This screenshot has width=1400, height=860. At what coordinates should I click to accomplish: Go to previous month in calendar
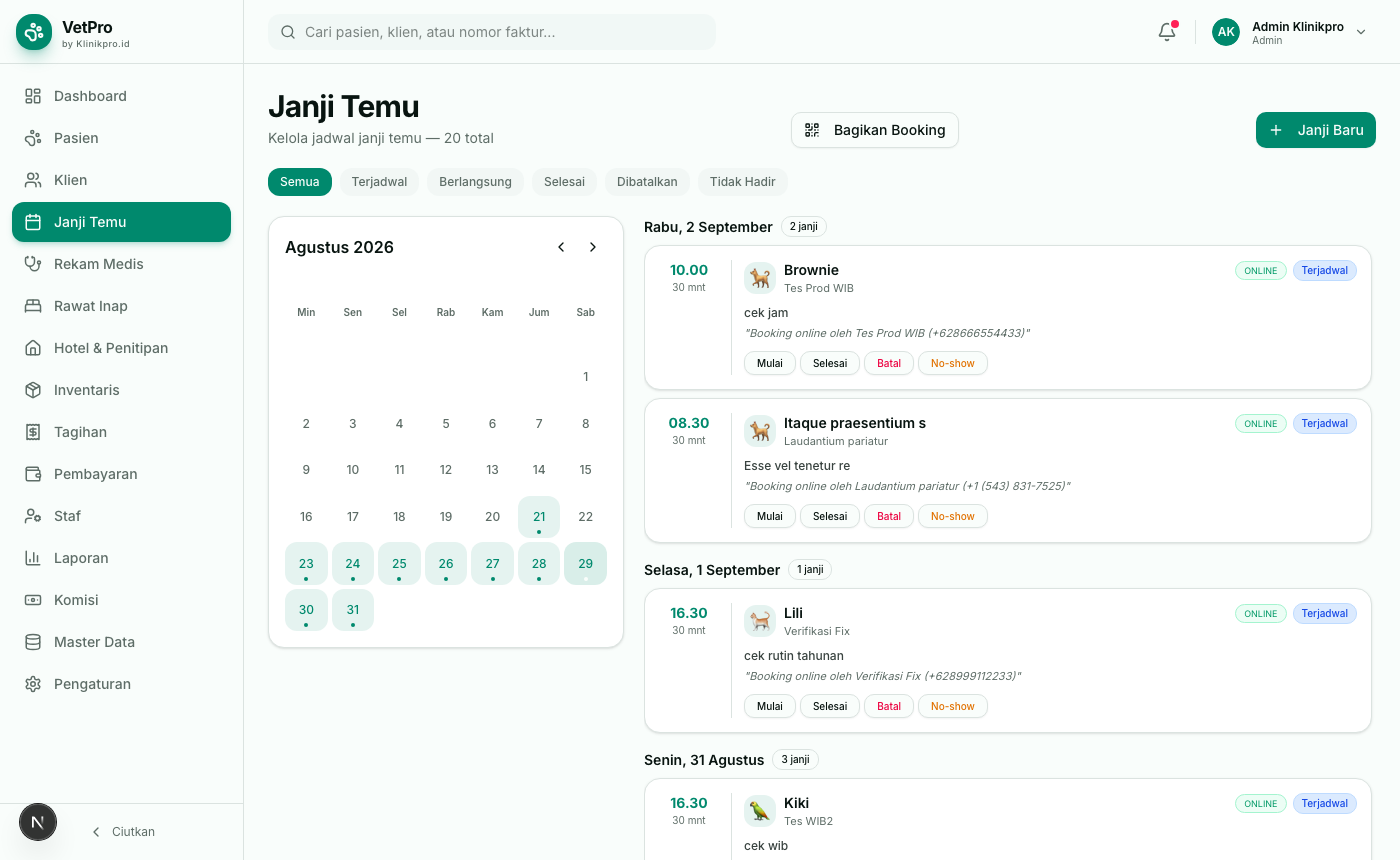(x=561, y=247)
